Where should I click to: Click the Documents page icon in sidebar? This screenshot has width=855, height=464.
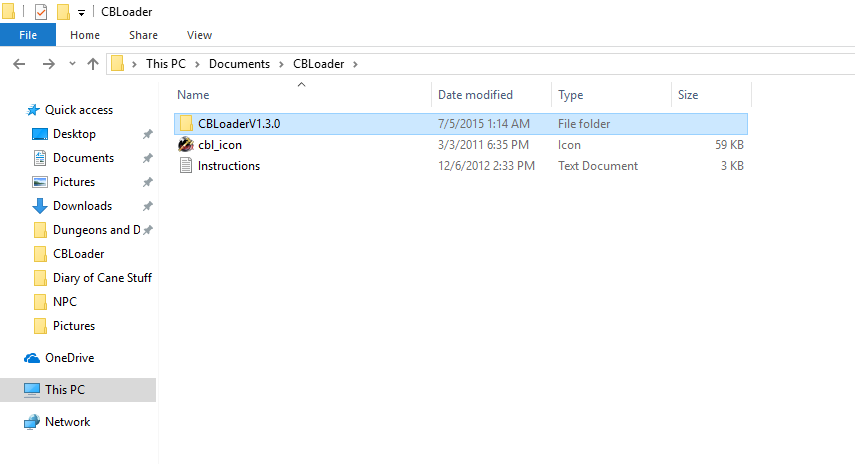pyautogui.click(x=40, y=158)
